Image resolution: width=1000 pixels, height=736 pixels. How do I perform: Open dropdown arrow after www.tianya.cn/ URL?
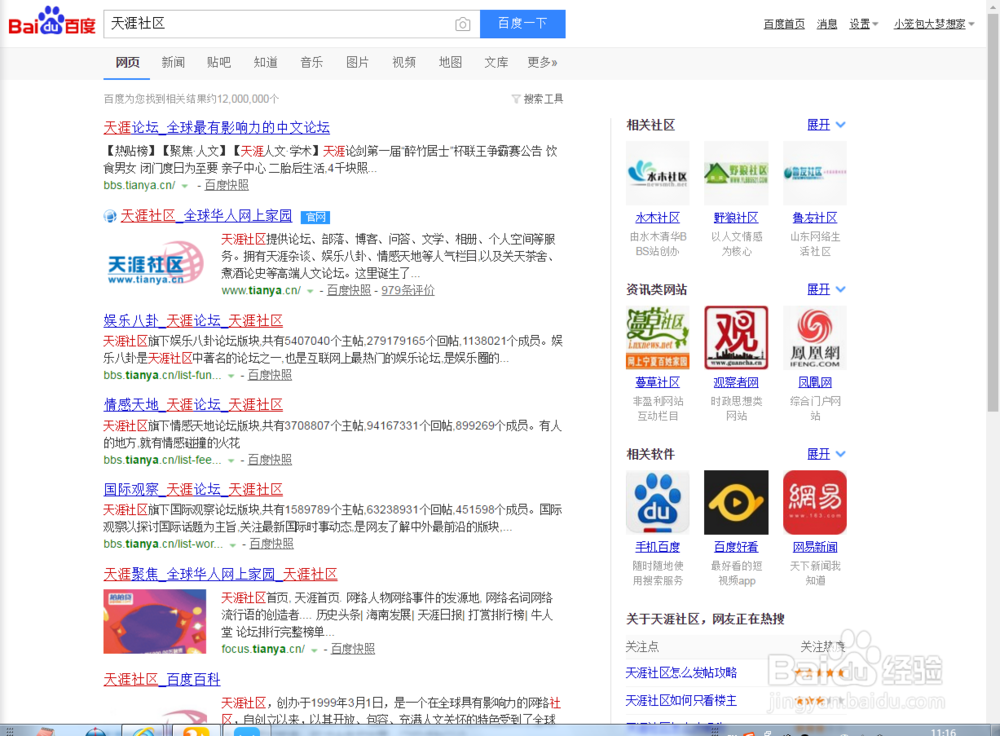[x=311, y=291]
